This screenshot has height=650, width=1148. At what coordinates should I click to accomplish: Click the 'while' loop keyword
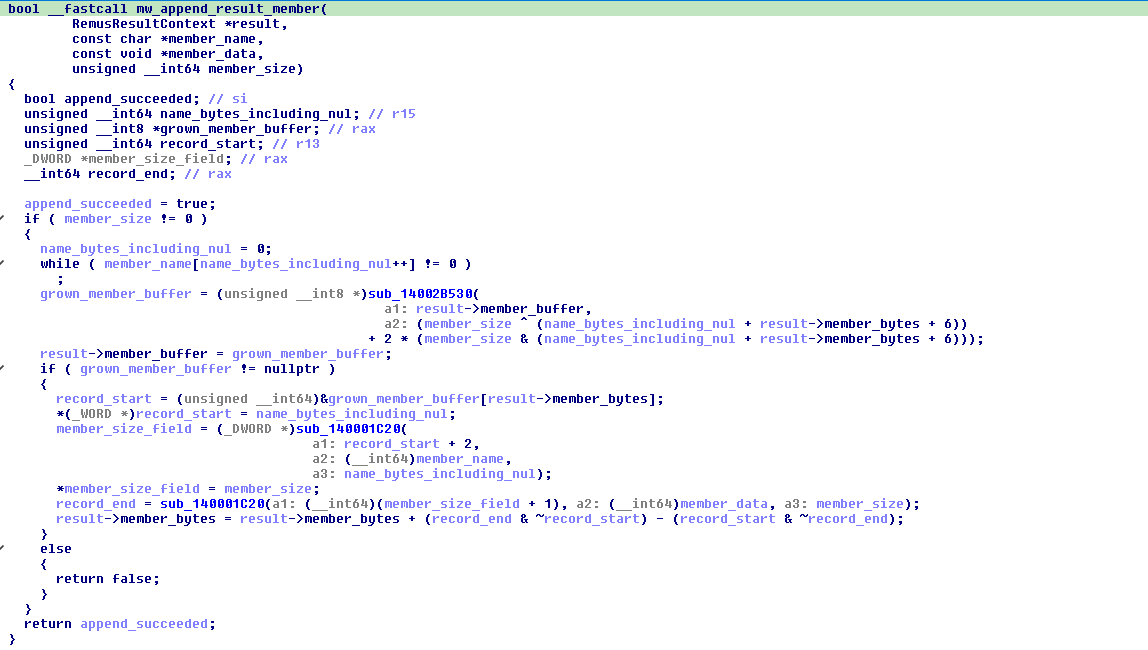[x=60, y=264]
